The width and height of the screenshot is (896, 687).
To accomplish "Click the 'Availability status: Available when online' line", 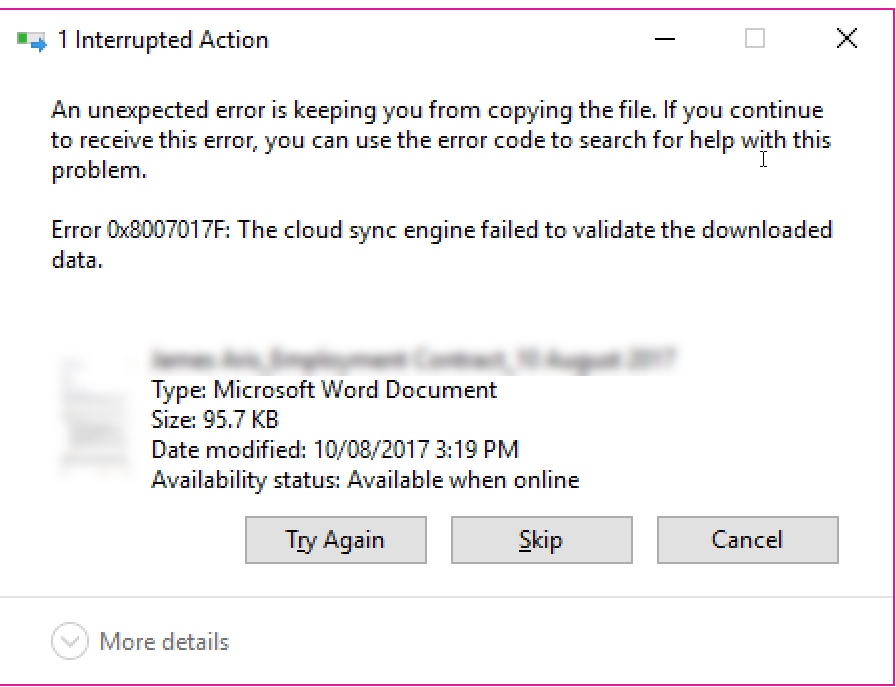I will [365, 480].
